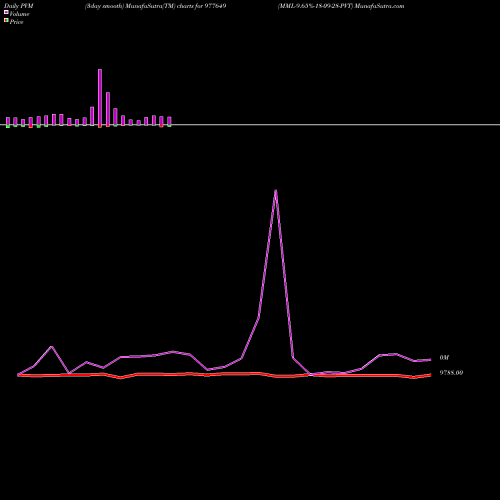The image size is (500, 500).
Task: Click the 'Daily PVM' title text
Action: [19, 6]
